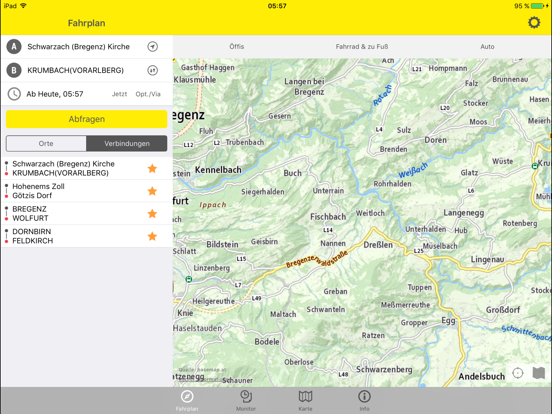Open map layers book icon
The image size is (552, 414).
coord(539,373)
